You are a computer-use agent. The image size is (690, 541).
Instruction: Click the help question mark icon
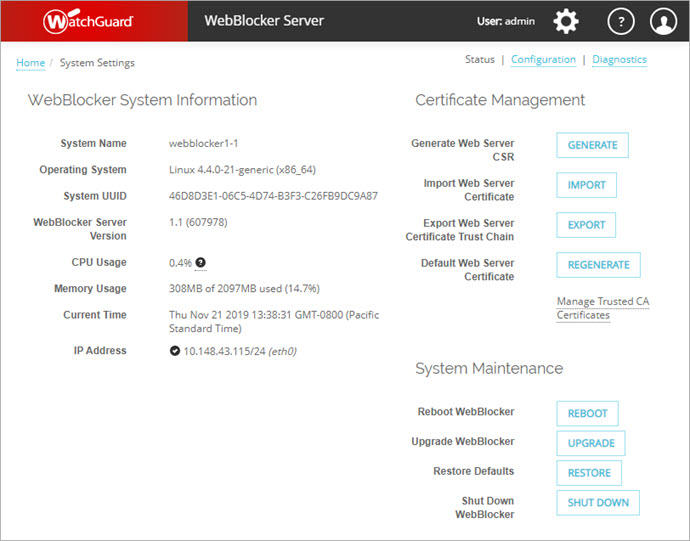point(620,21)
